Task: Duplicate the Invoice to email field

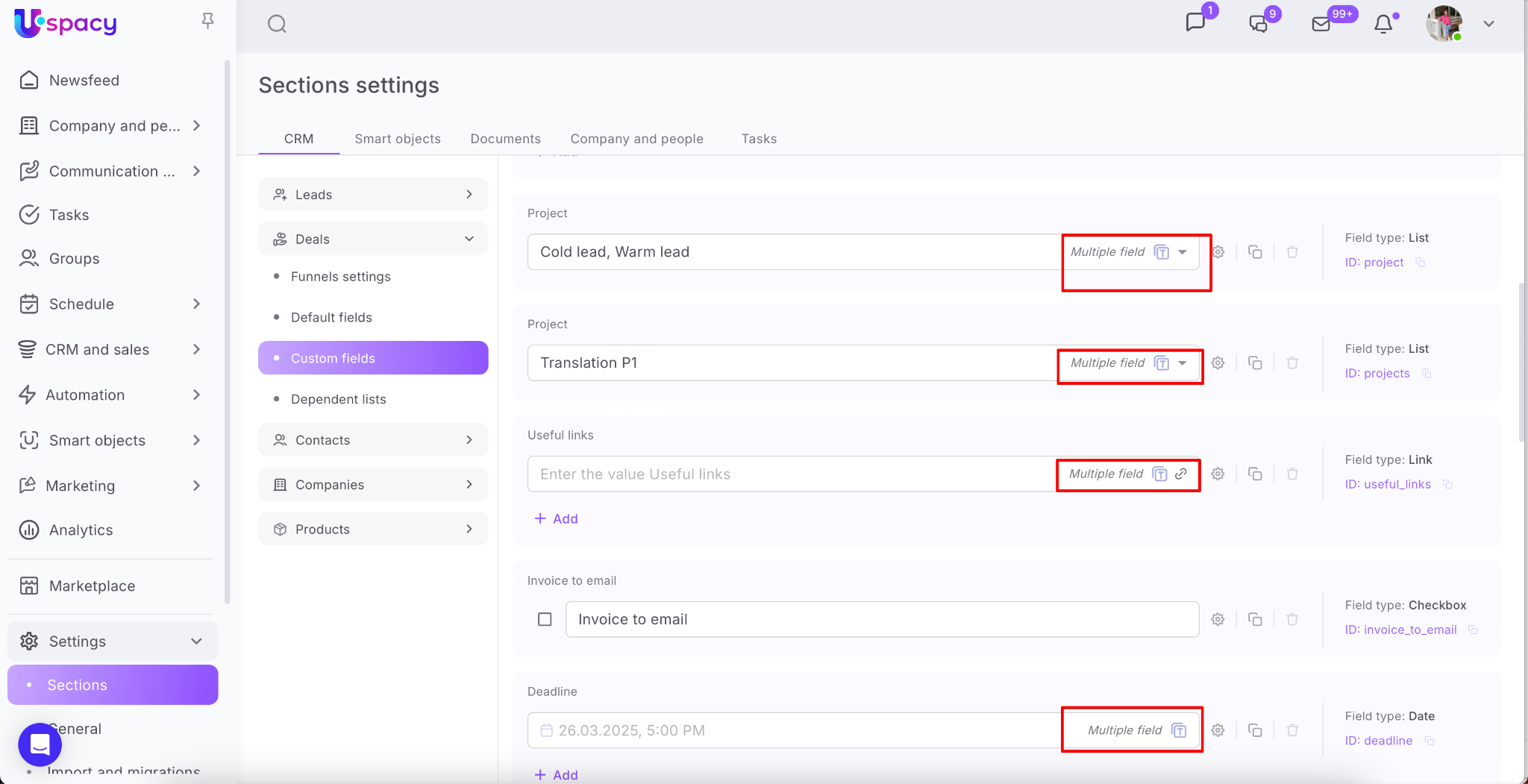Action: pyautogui.click(x=1255, y=619)
